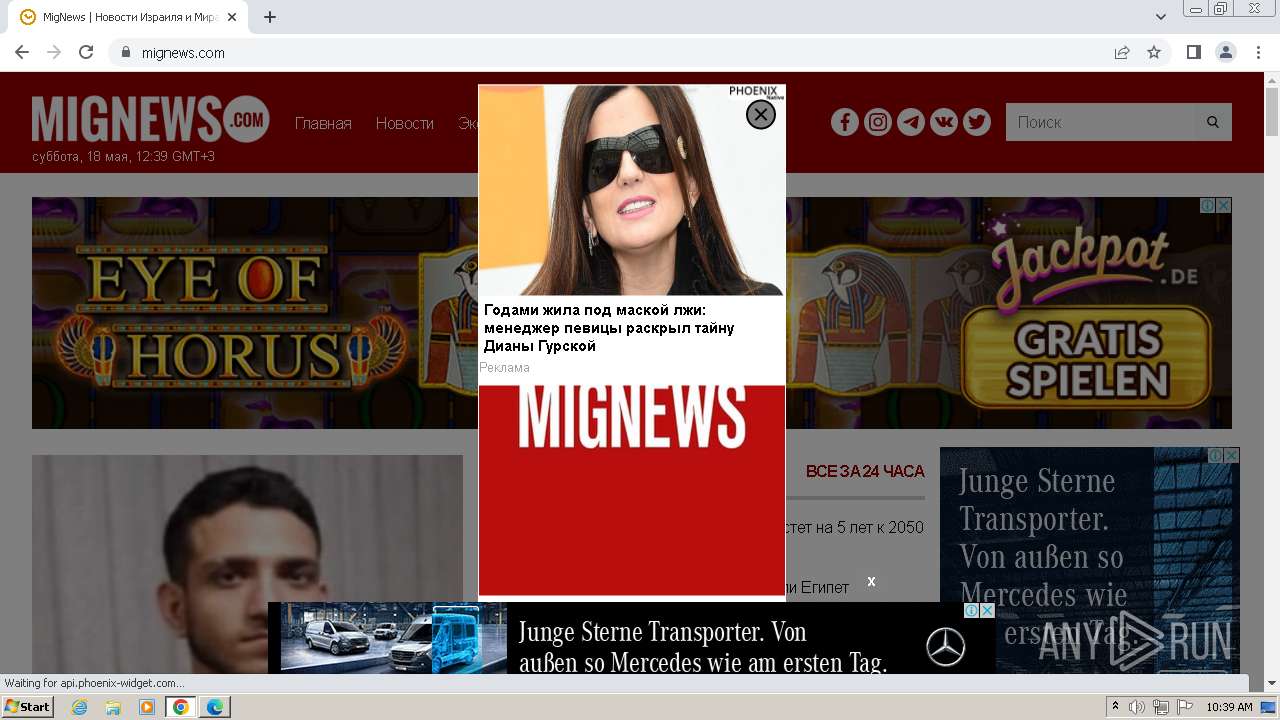The width and height of the screenshot is (1280, 720).
Task: Open the volume control tray icon
Action: point(1137,707)
